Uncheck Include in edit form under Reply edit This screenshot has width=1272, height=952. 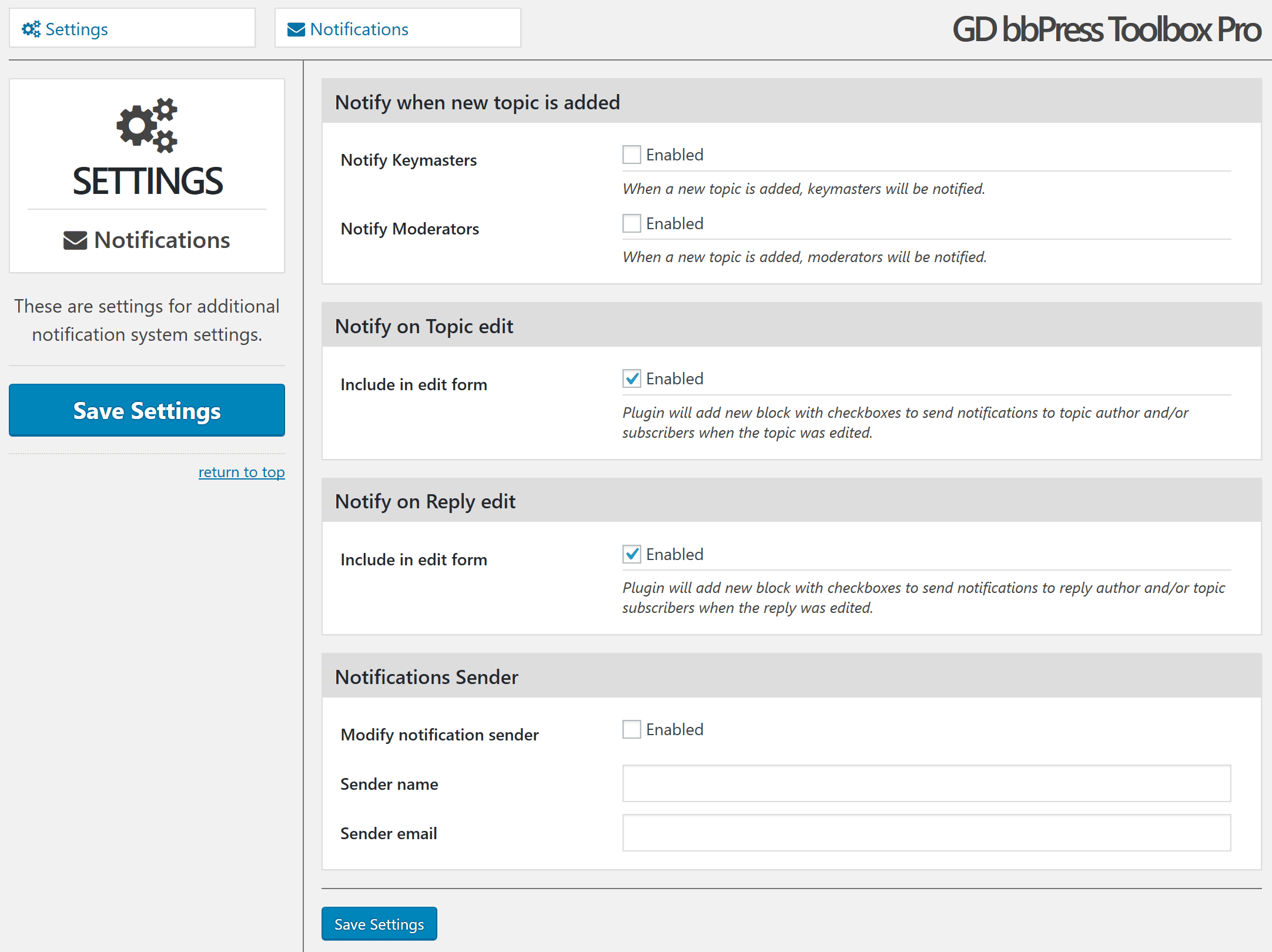pyautogui.click(x=632, y=554)
